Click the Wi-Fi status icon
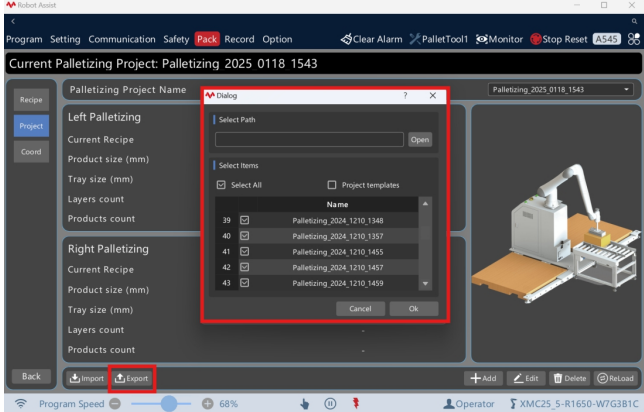This screenshot has width=644, height=412. pos(21,404)
